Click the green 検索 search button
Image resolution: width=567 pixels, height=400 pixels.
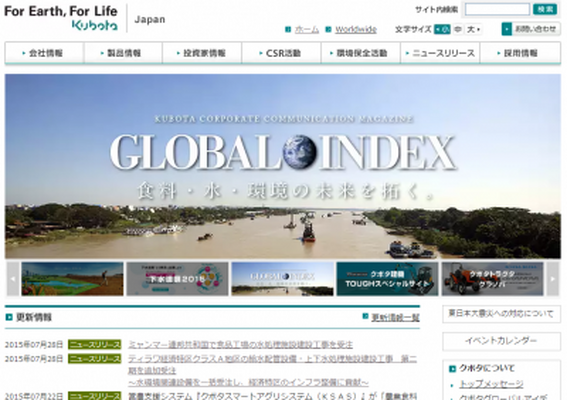click(545, 9)
